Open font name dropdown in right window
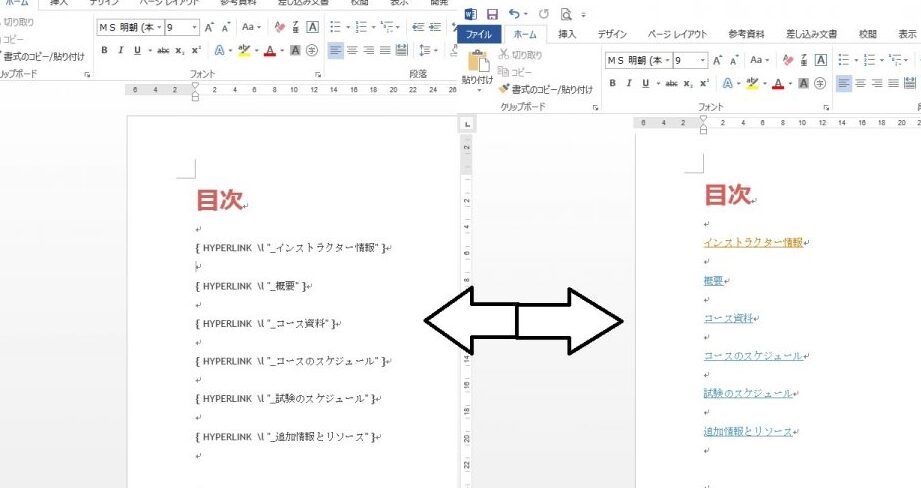 click(667, 60)
